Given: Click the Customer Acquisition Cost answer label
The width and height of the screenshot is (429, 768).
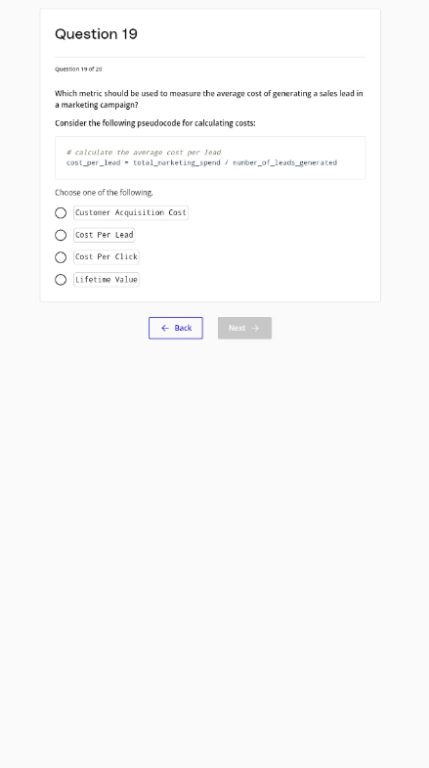Looking at the screenshot, I should (131, 213).
